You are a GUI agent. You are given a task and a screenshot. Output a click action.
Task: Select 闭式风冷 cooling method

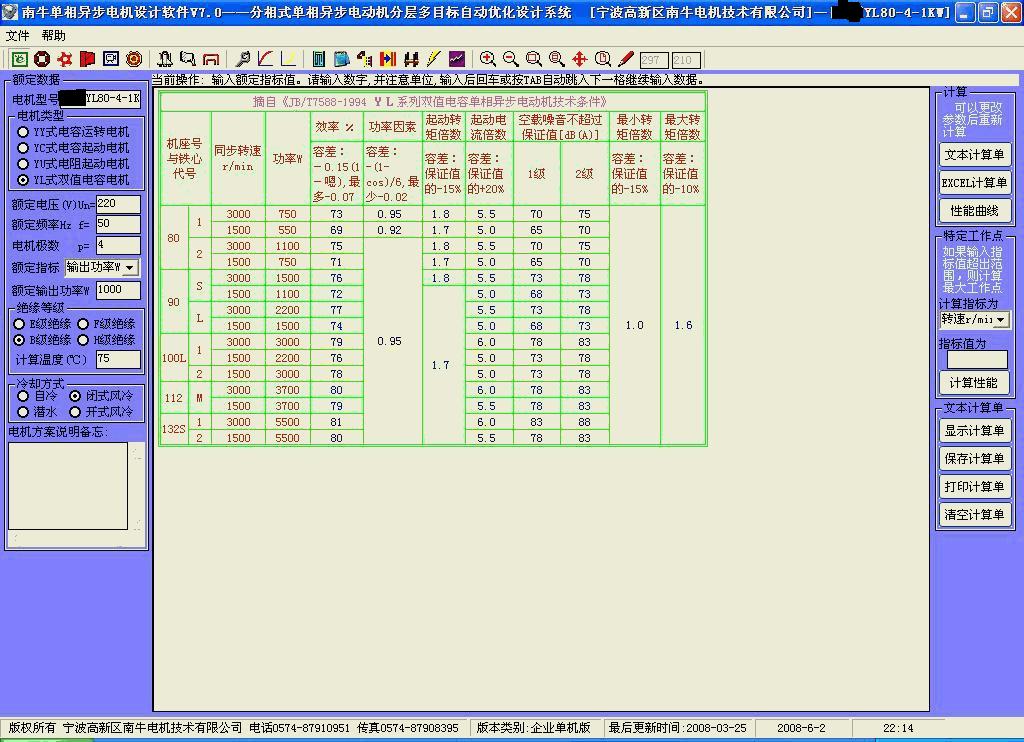coord(101,396)
